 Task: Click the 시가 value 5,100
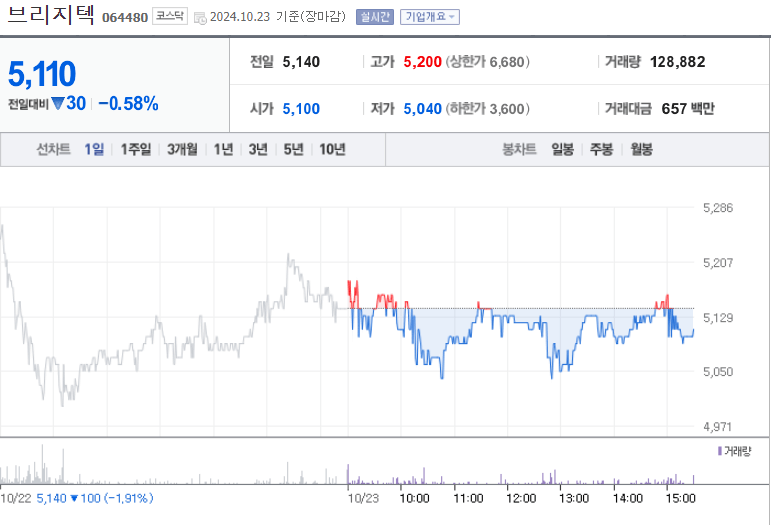[301, 109]
